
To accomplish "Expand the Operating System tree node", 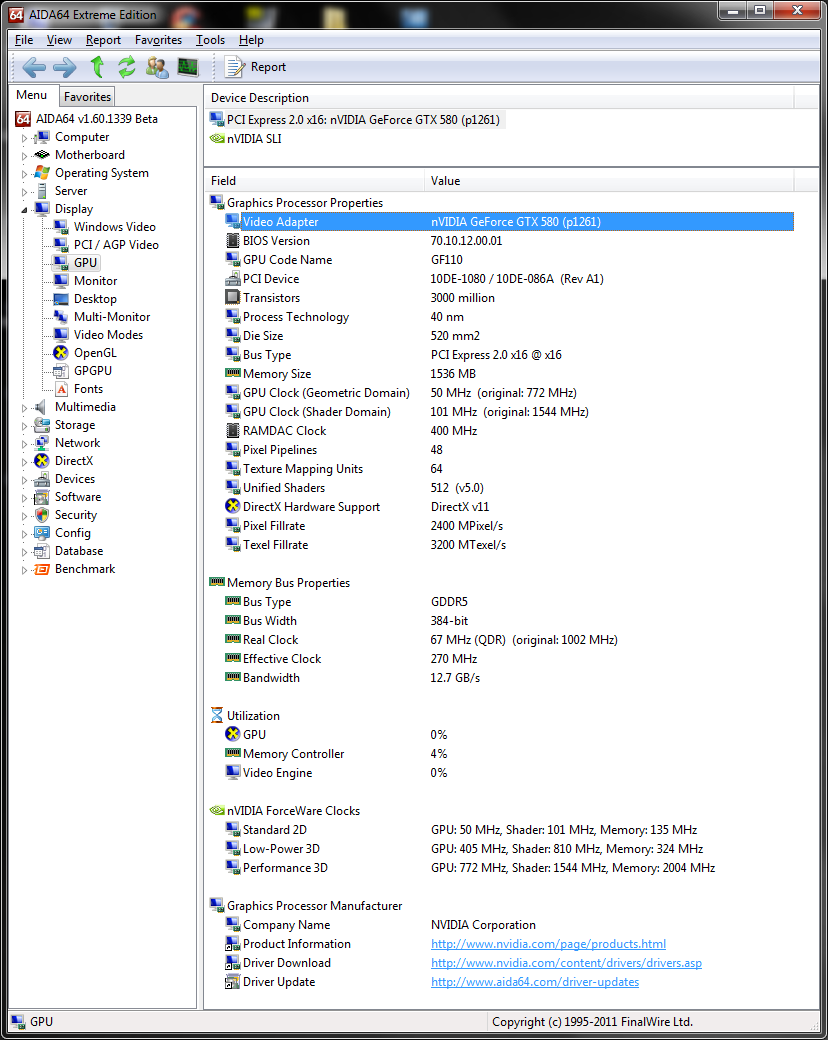I will coord(25,174).
